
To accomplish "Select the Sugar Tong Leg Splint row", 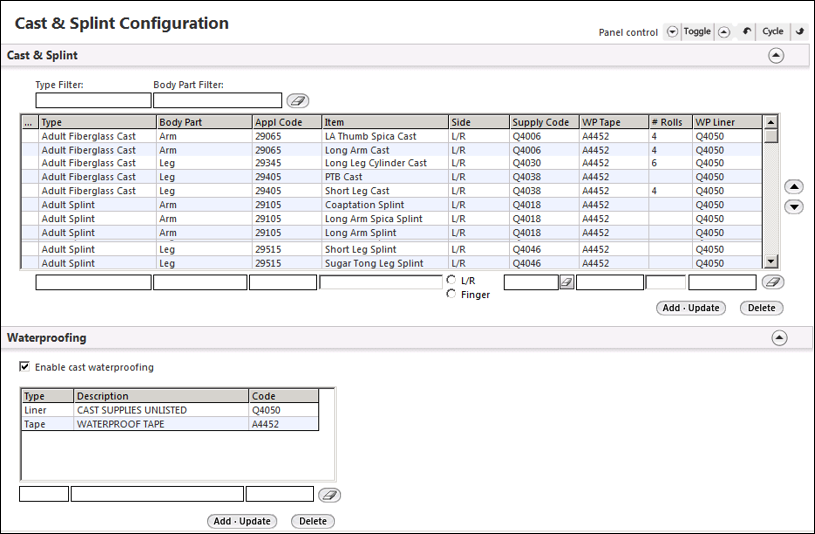I will point(392,263).
